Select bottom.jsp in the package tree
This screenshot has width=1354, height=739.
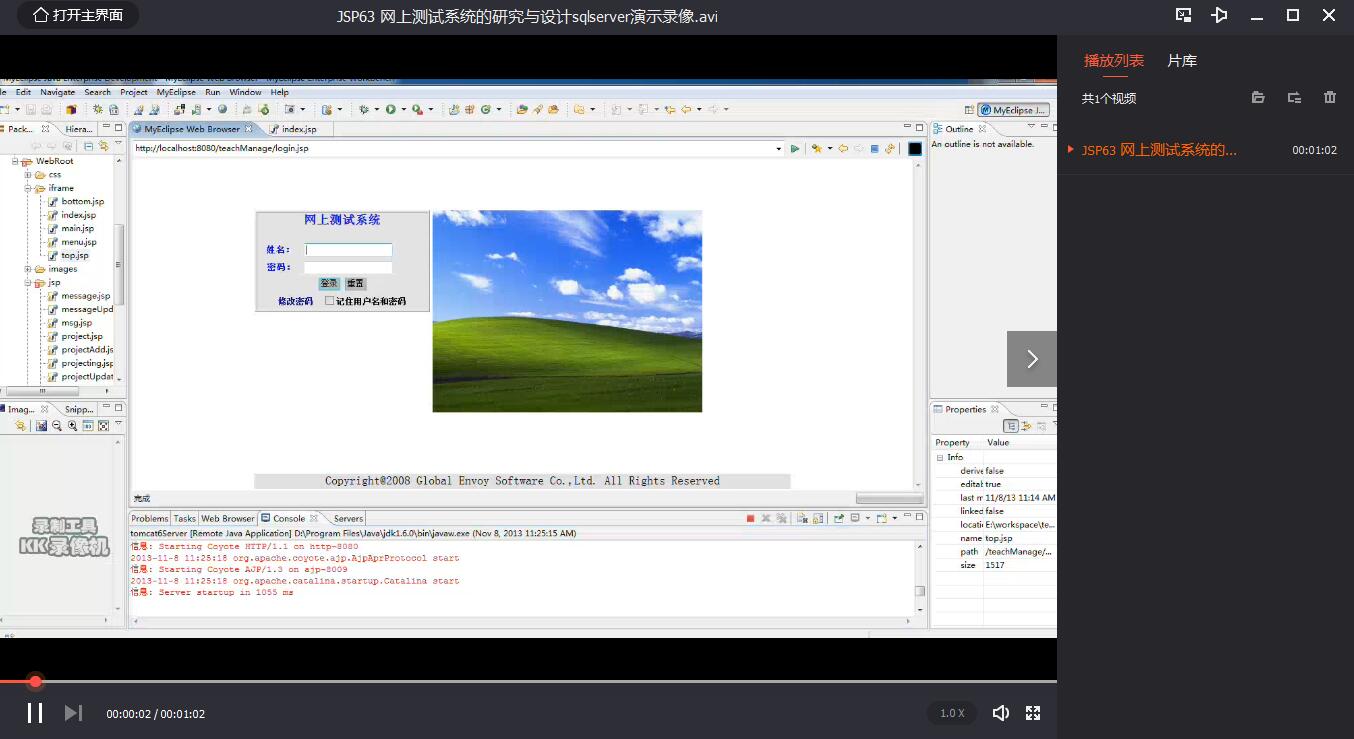click(x=82, y=202)
